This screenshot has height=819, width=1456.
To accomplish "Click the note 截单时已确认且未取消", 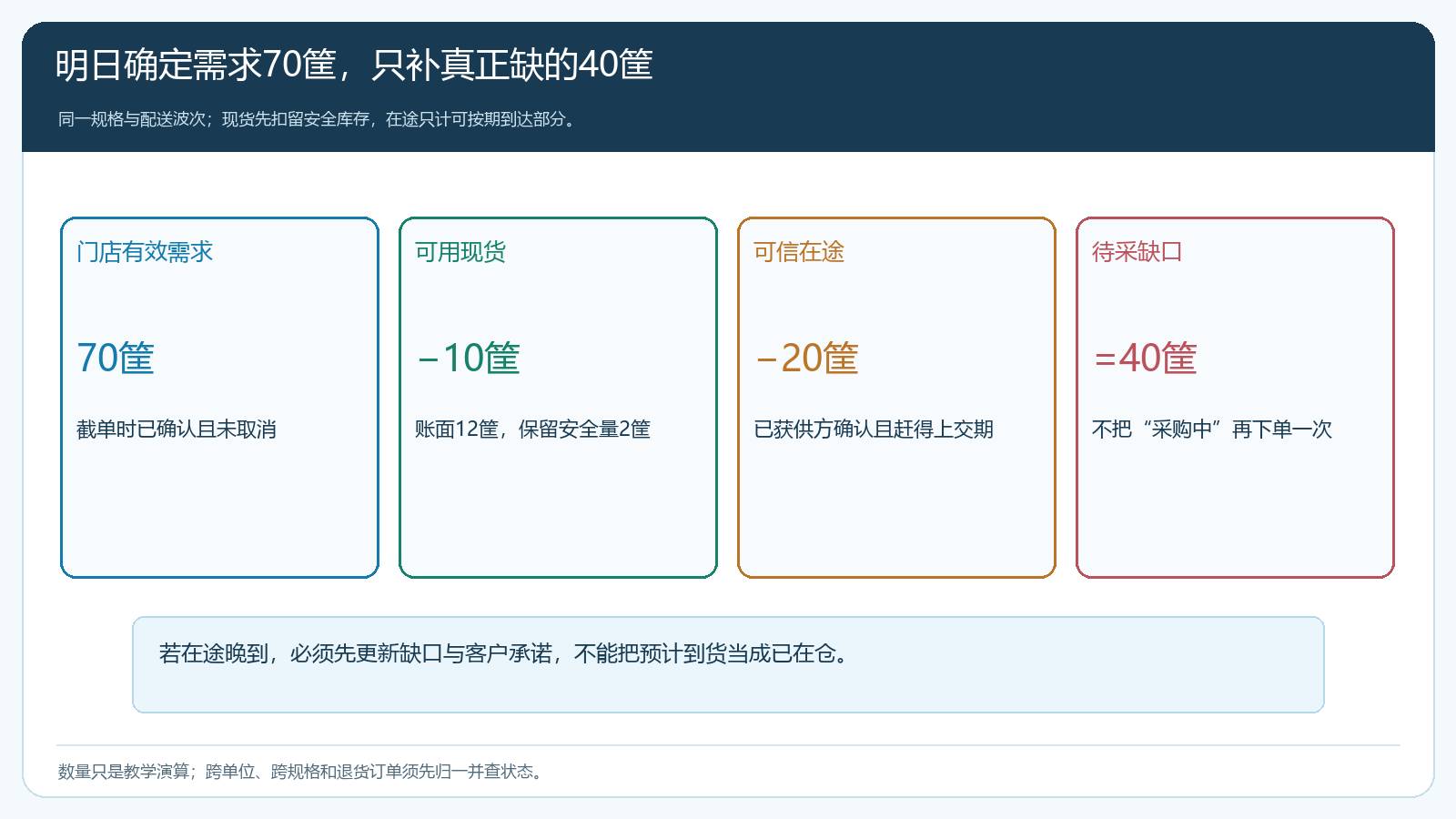I will tap(177, 430).
